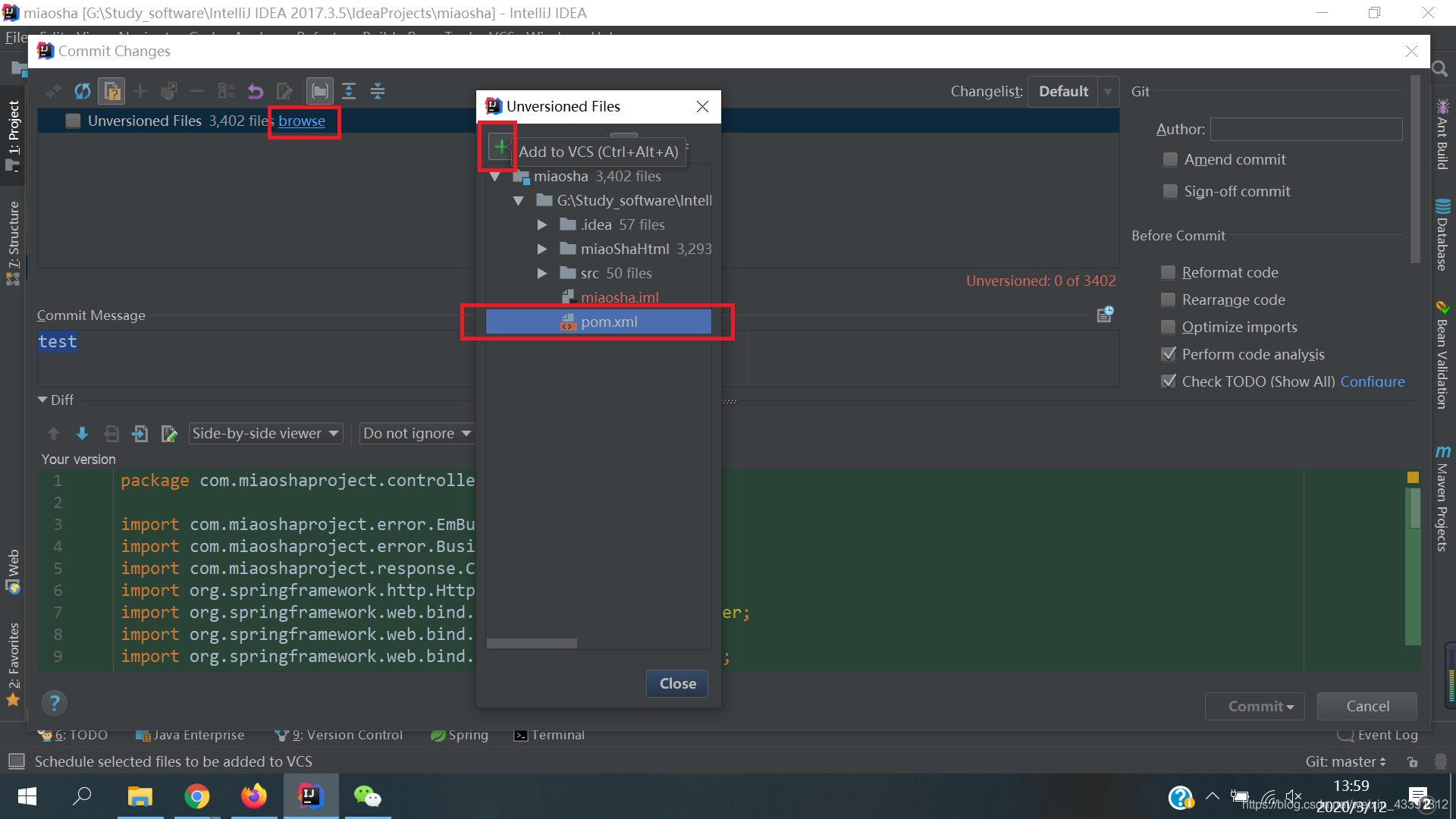Click the Windows Start button
The height and width of the screenshot is (819, 1456).
pyautogui.click(x=27, y=796)
